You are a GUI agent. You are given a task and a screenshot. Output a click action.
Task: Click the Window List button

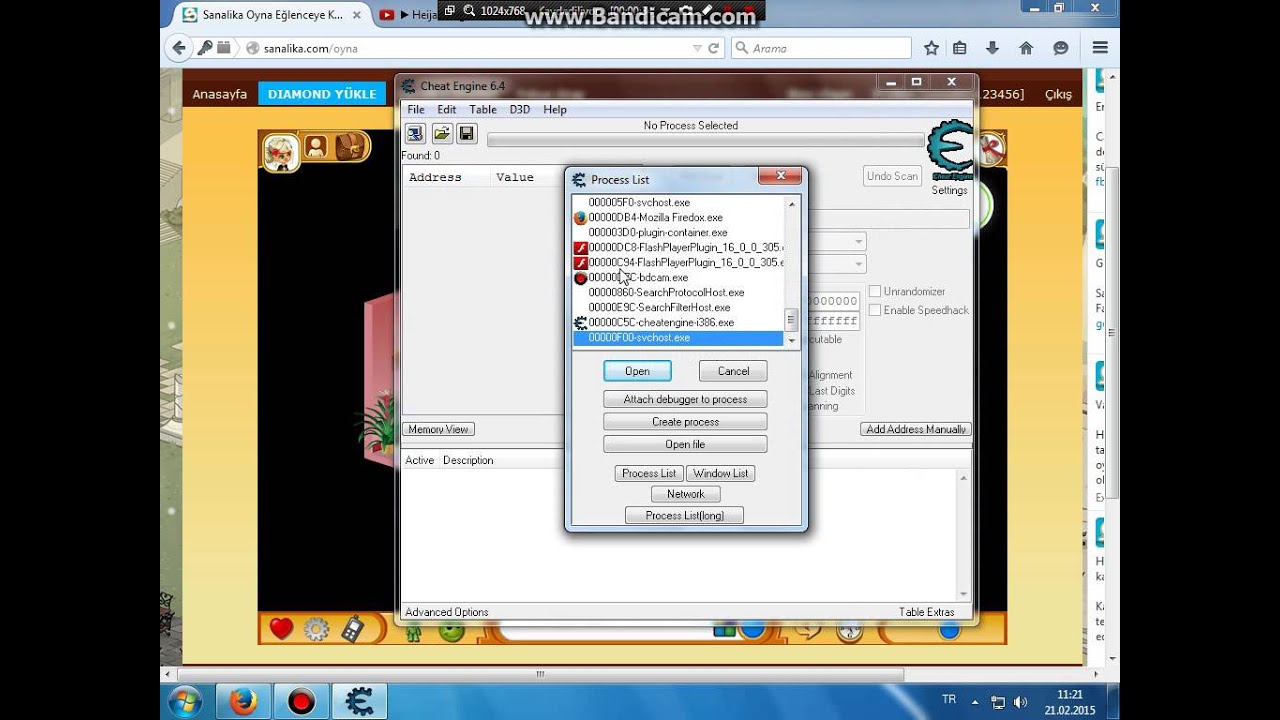click(x=720, y=473)
